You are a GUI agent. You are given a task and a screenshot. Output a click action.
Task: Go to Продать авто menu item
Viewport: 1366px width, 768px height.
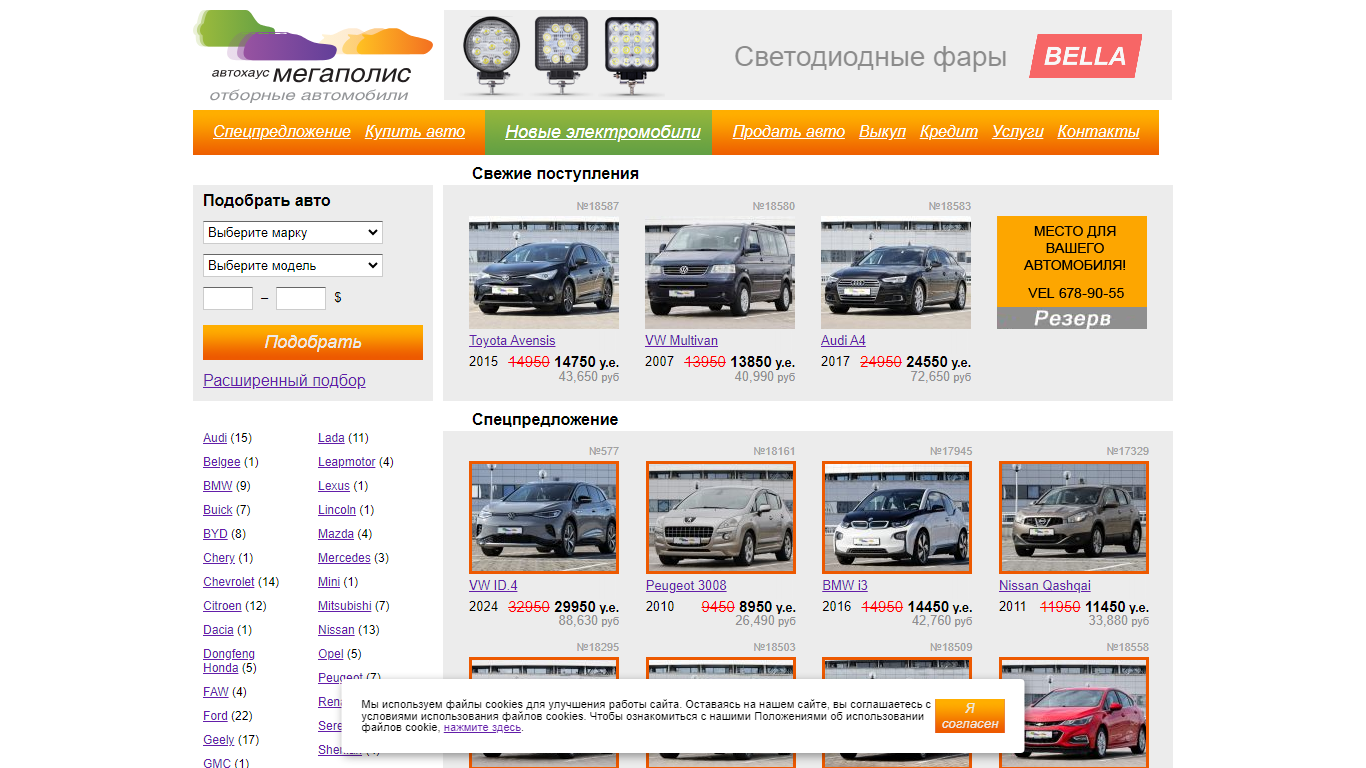[789, 132]
